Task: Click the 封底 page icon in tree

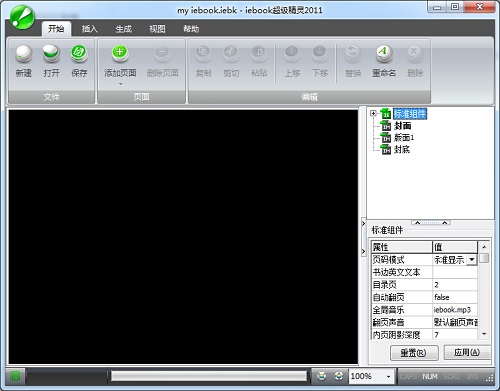Action: click(x=386, y=149)
